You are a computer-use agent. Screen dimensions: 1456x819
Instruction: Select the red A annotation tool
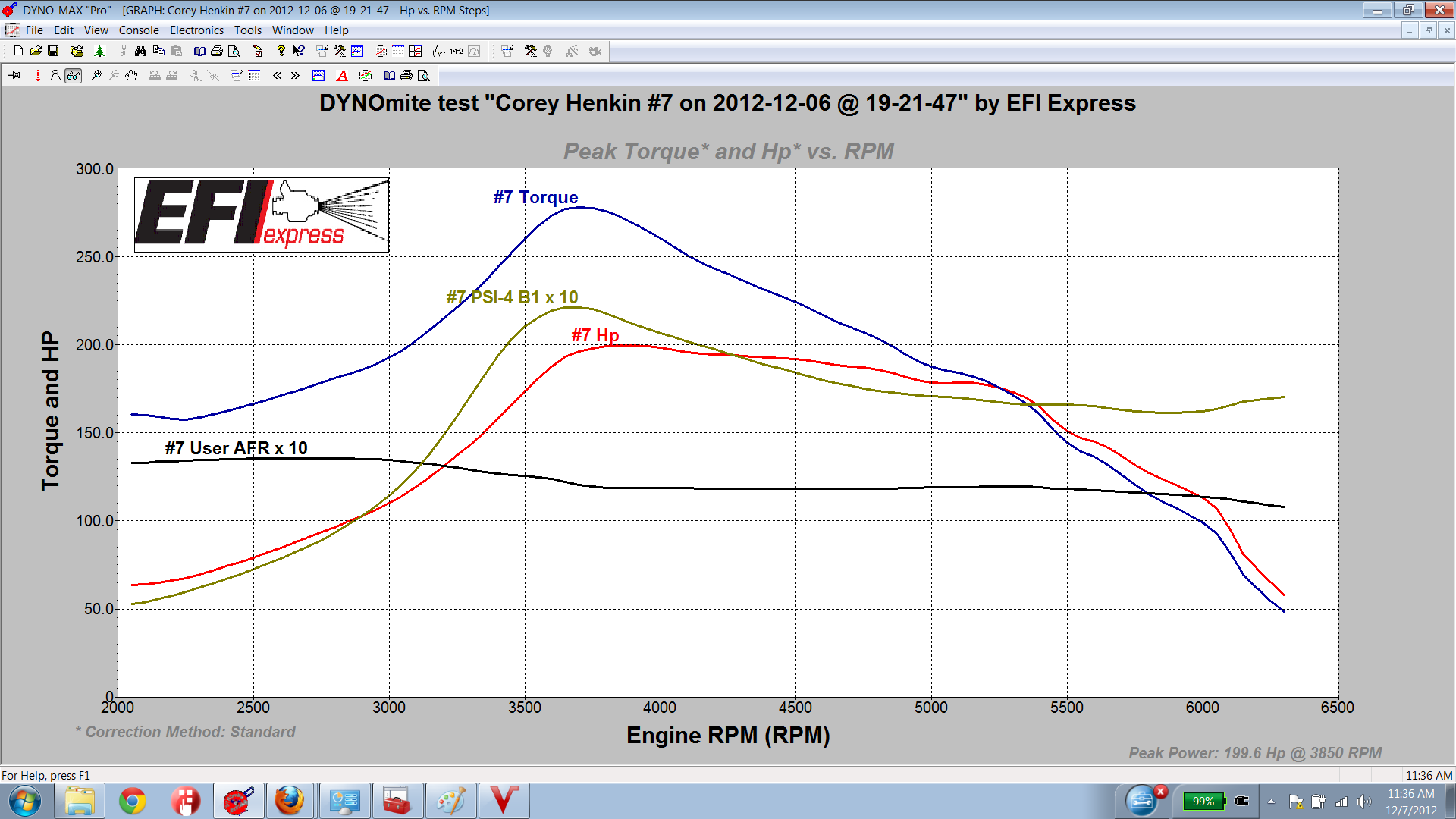click(x=341, y=75)
